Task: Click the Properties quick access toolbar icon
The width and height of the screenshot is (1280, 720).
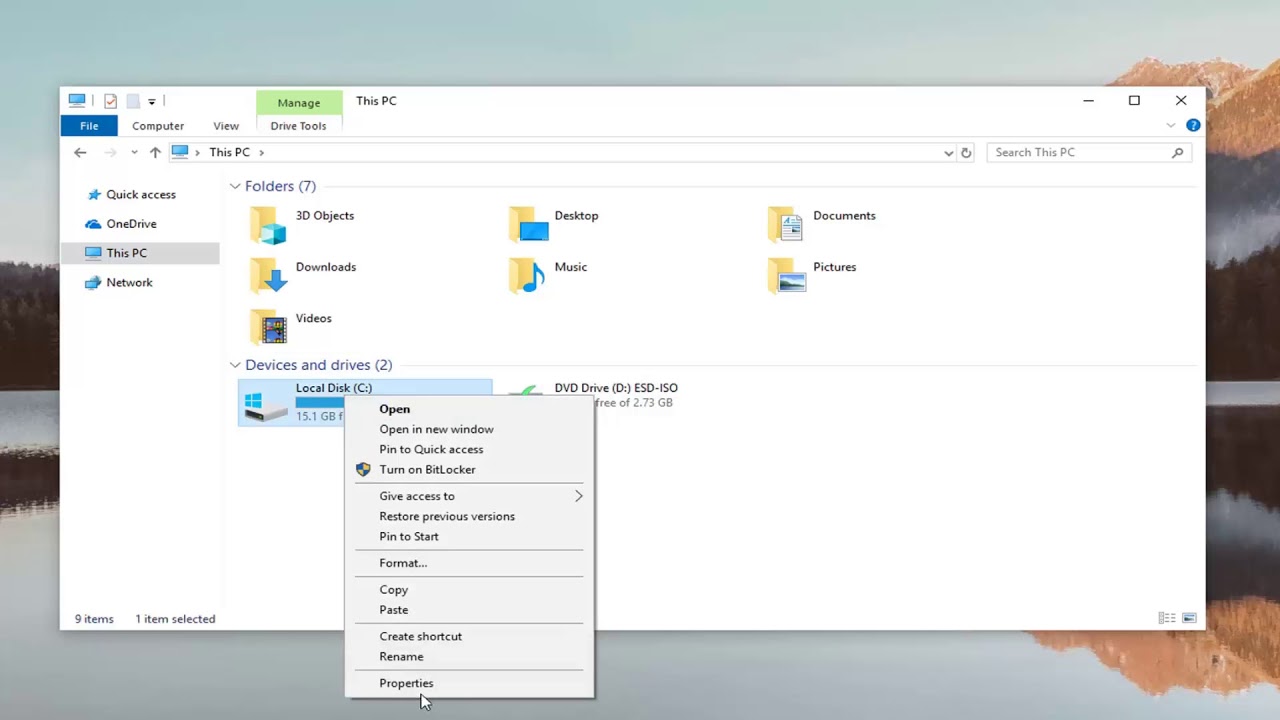Action: 111,101
